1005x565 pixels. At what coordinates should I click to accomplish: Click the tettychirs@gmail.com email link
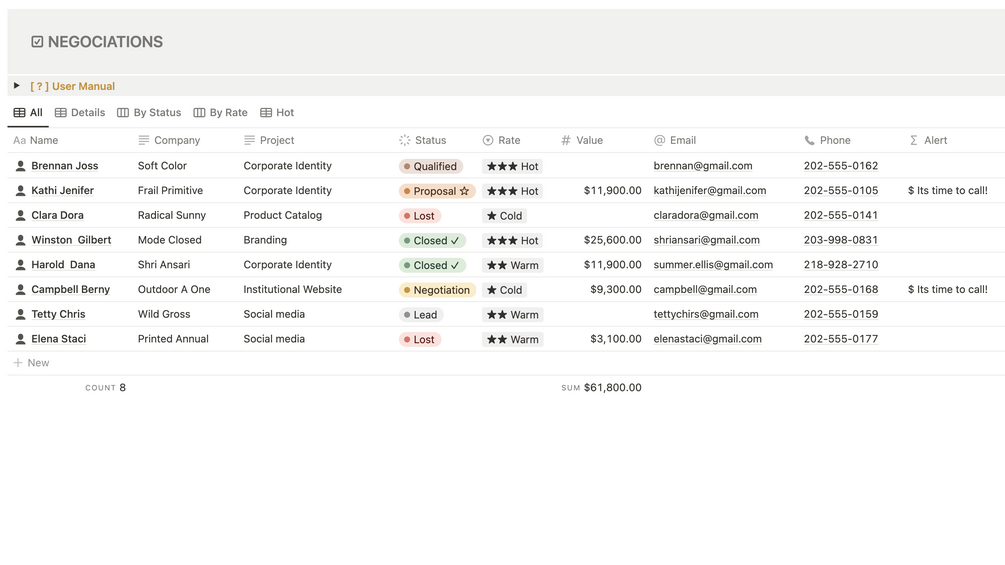pyautogui.click(x=706, y=314)
